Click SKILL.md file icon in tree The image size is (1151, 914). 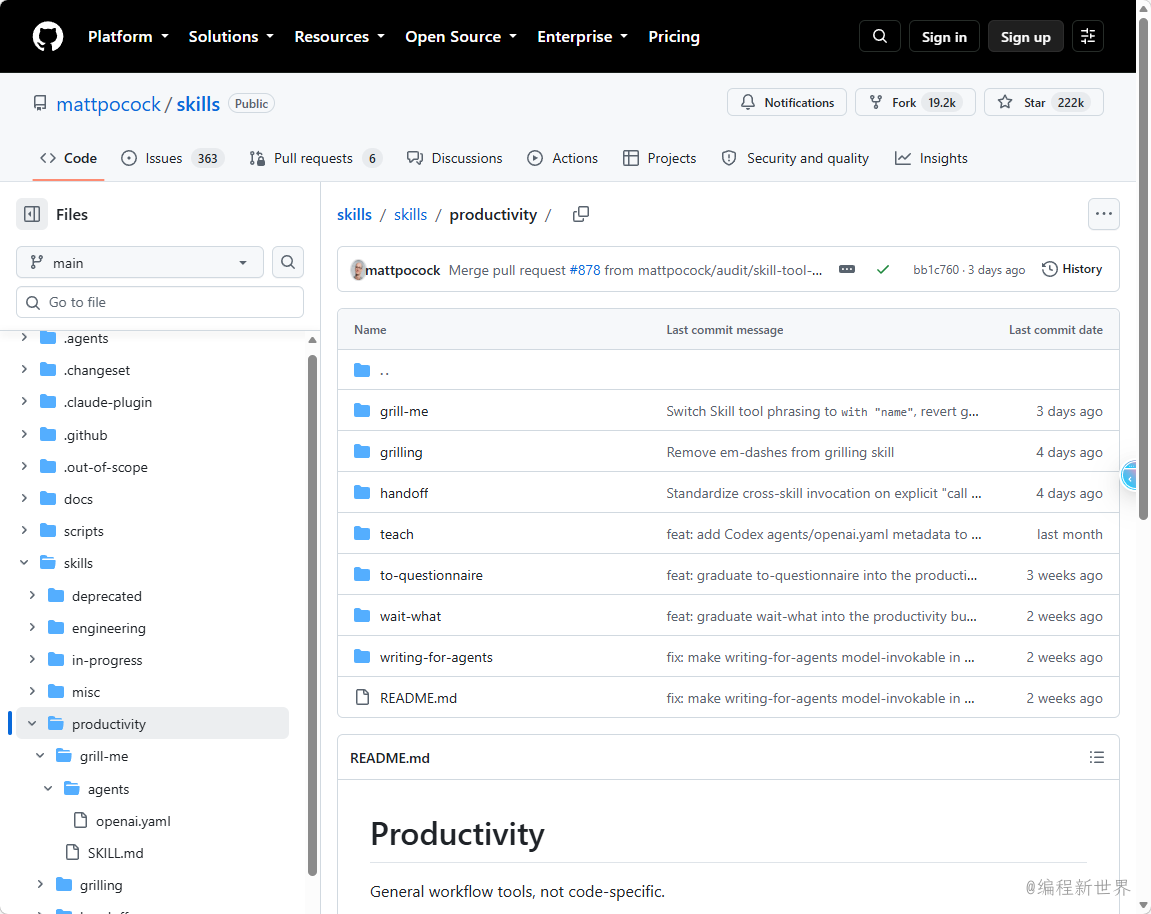tap(73, 852)
